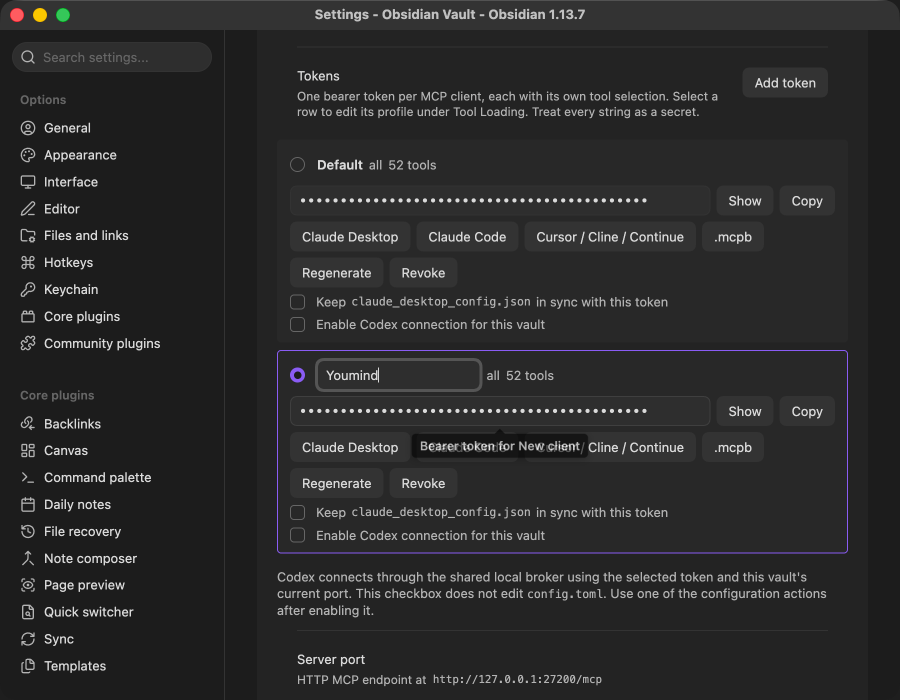Click the search magnifier icon in settings
The image size is (900, 700).
(x=28, y=57)
